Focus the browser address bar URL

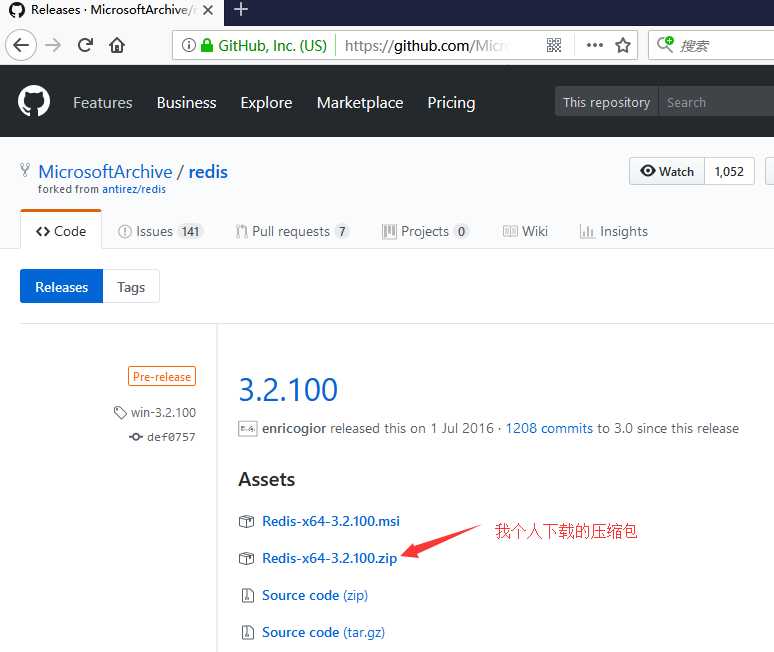coord(427,45)
